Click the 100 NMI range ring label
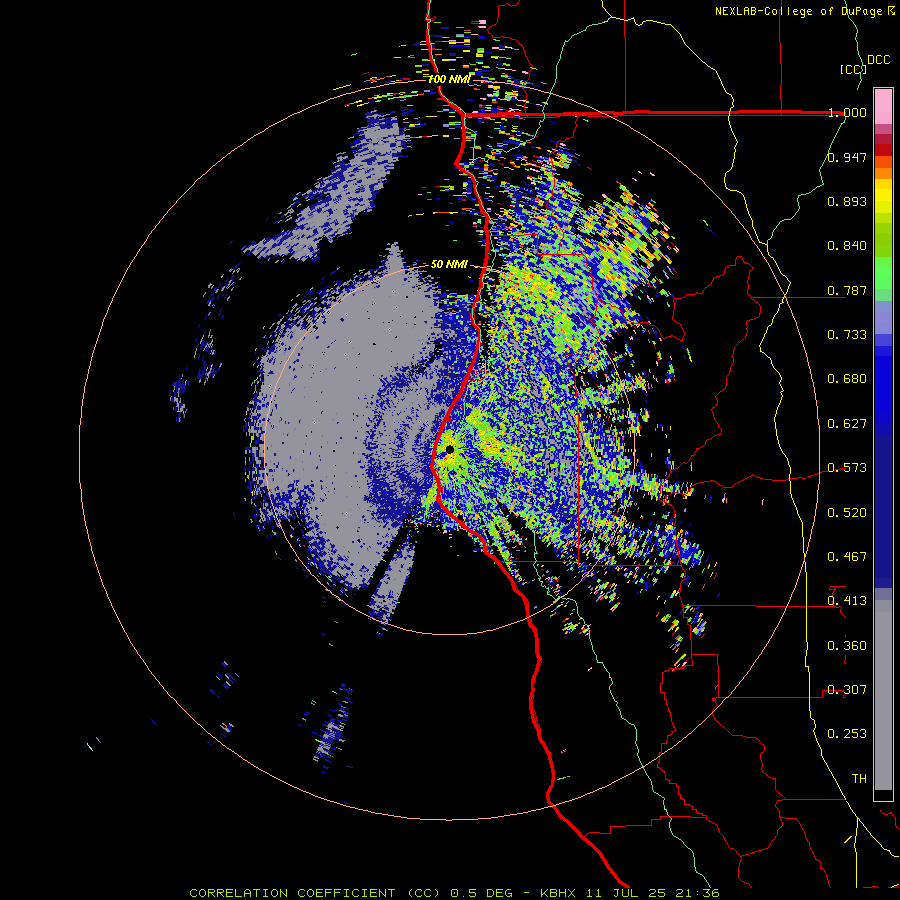The image size is (900, 900). point(449,79)
